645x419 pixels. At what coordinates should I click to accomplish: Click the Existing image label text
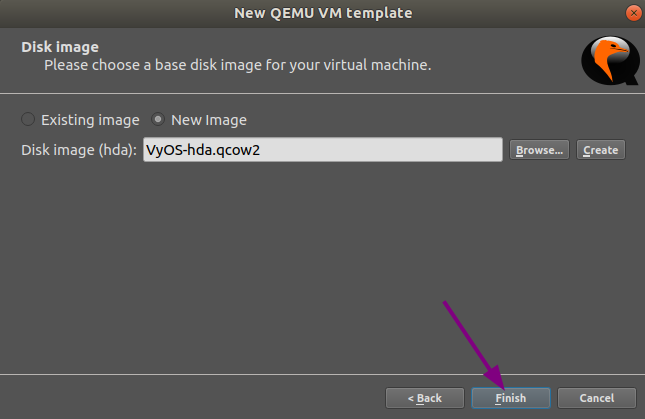click(90, 119)
